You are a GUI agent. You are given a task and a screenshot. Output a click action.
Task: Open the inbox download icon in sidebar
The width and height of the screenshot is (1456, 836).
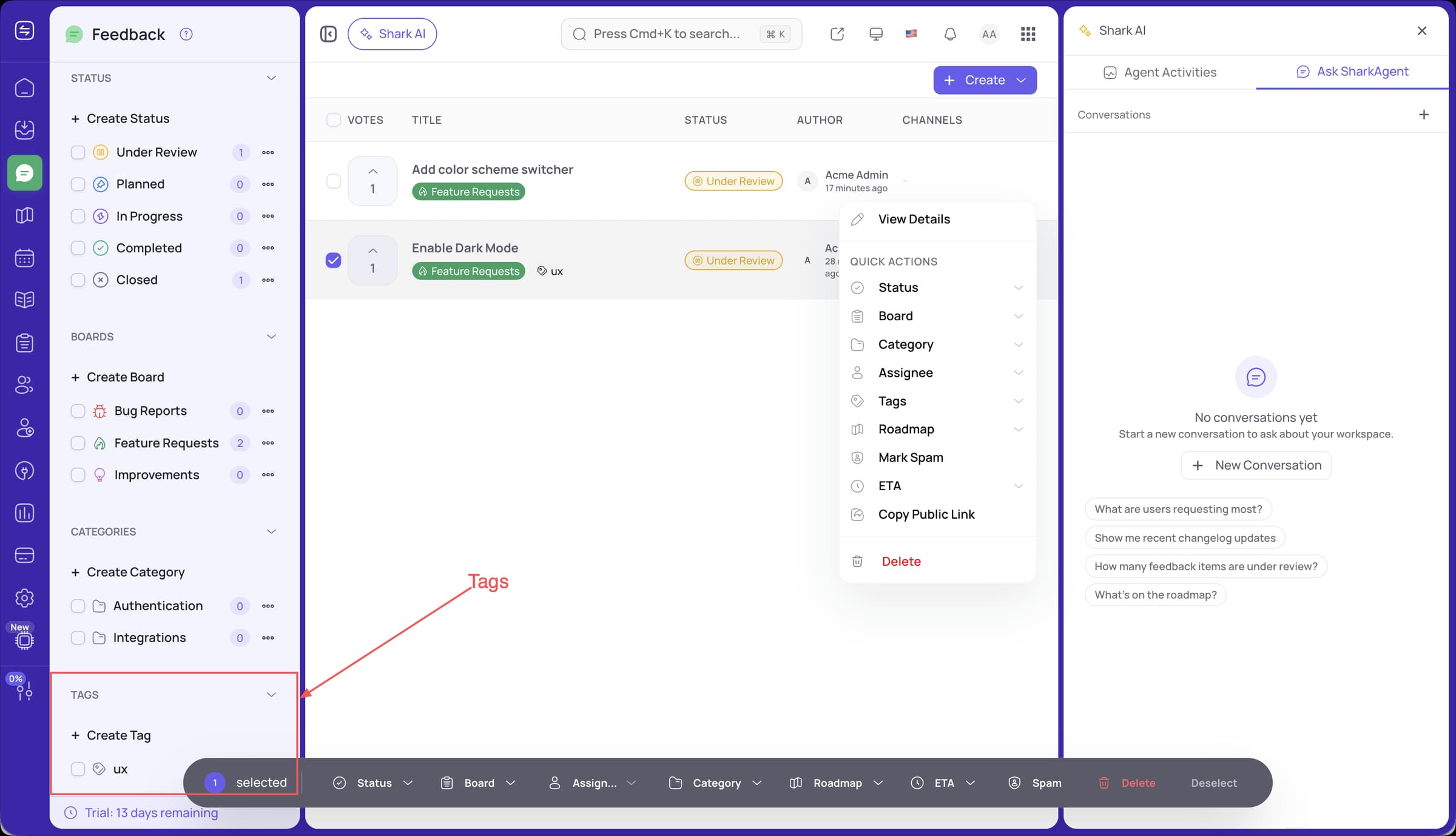pos(24,129)
